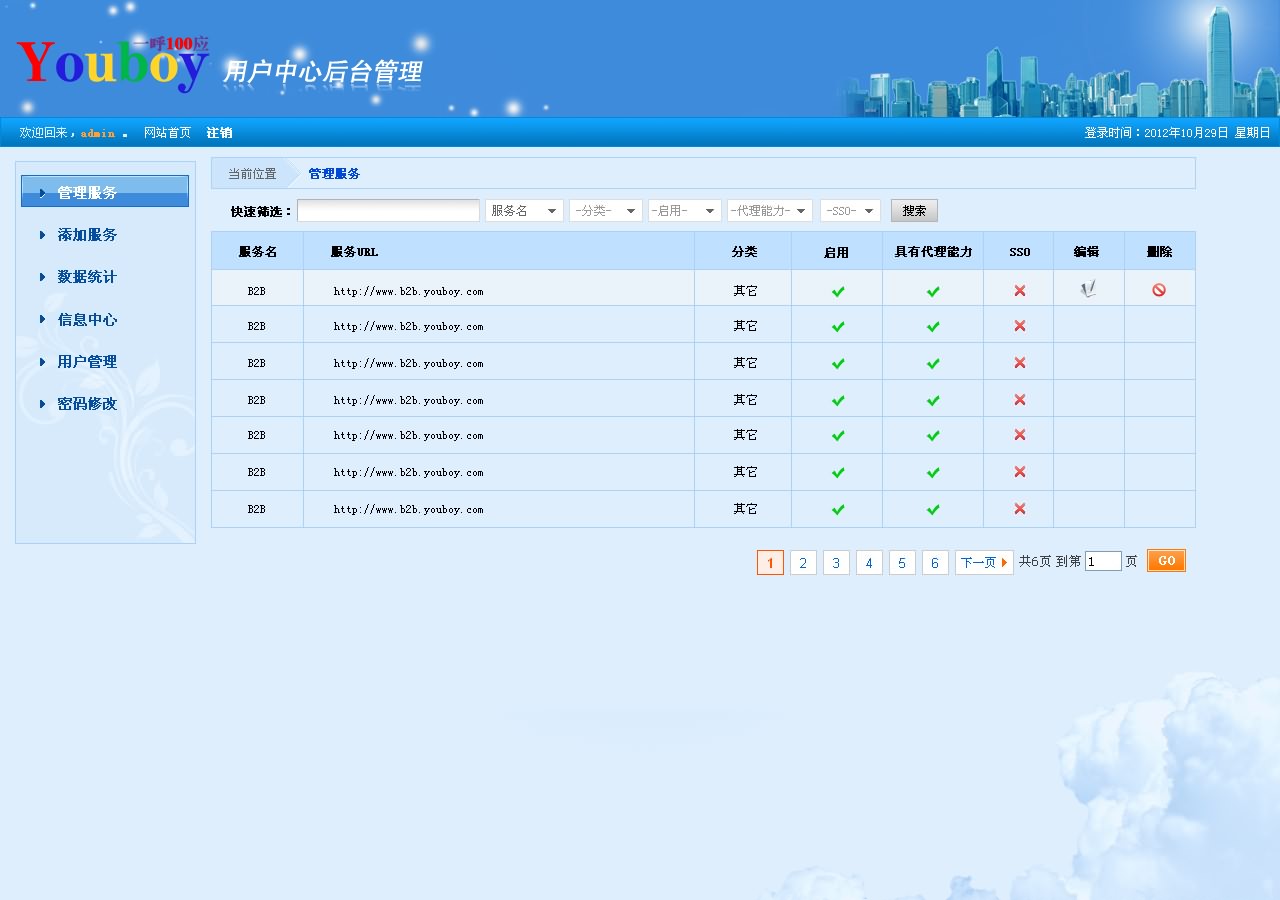Select current page 1 in pagination
The height and width of the screenshot is (900, 1280).
tap(770, 563)
